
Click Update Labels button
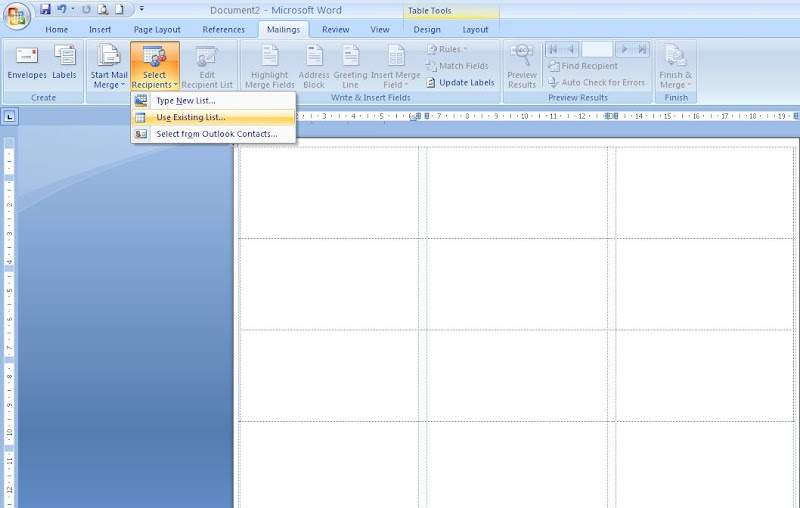coord(460,82)
